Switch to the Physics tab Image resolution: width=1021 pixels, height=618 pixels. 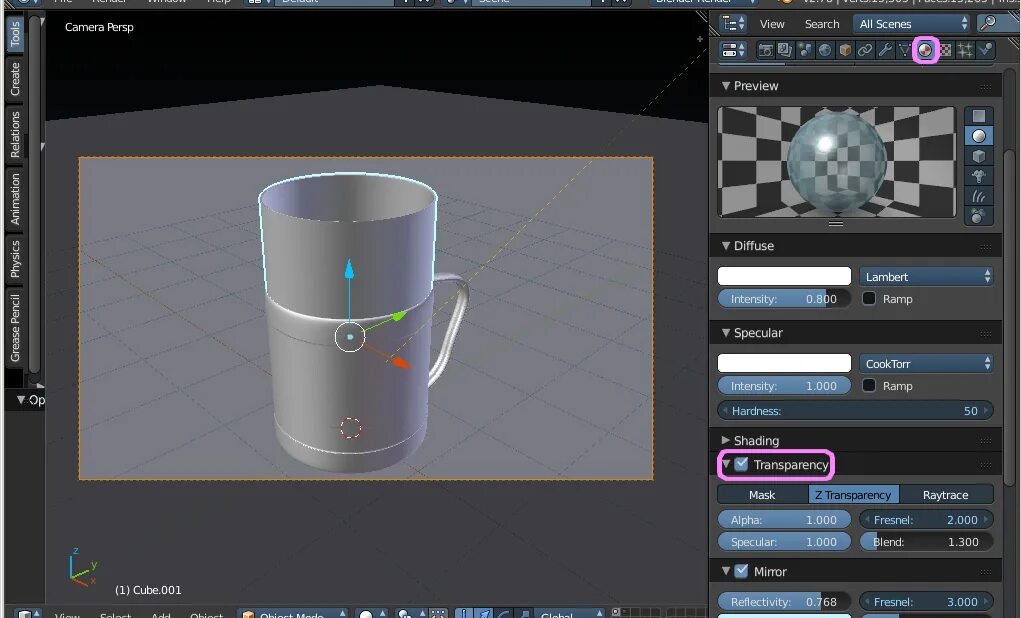coord(15,259)
